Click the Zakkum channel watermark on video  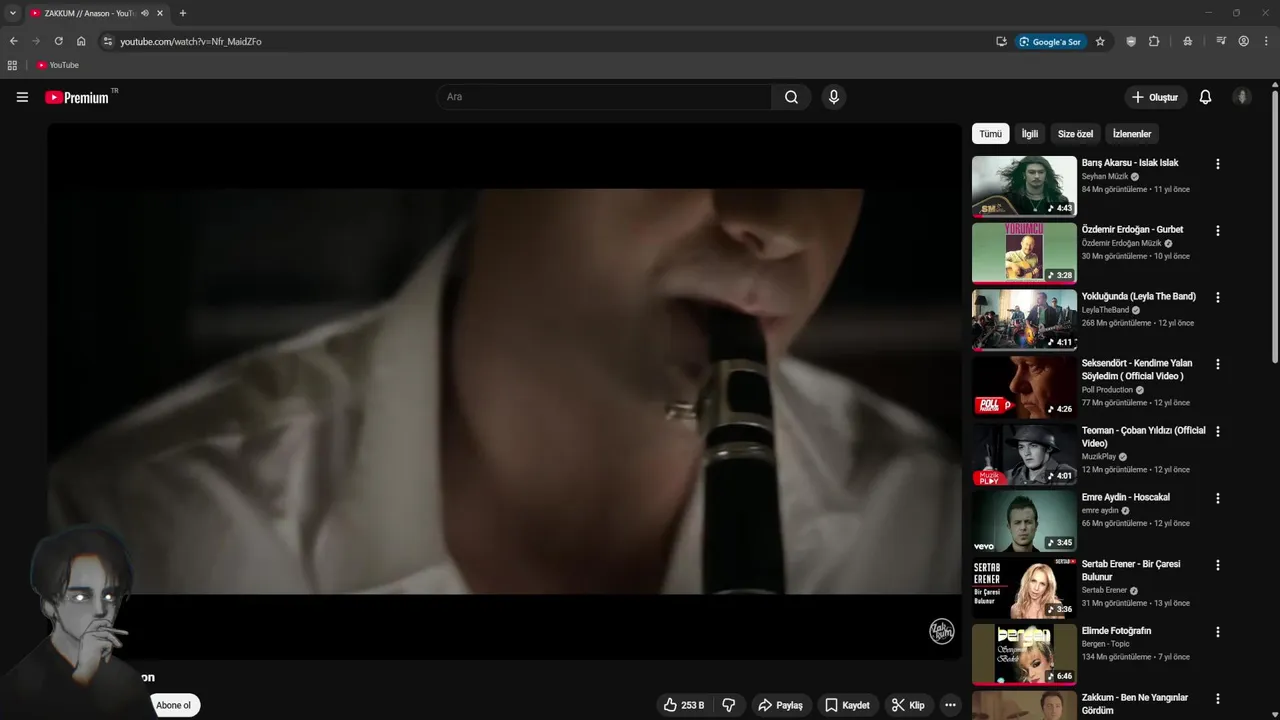click(x=942, y=631)
